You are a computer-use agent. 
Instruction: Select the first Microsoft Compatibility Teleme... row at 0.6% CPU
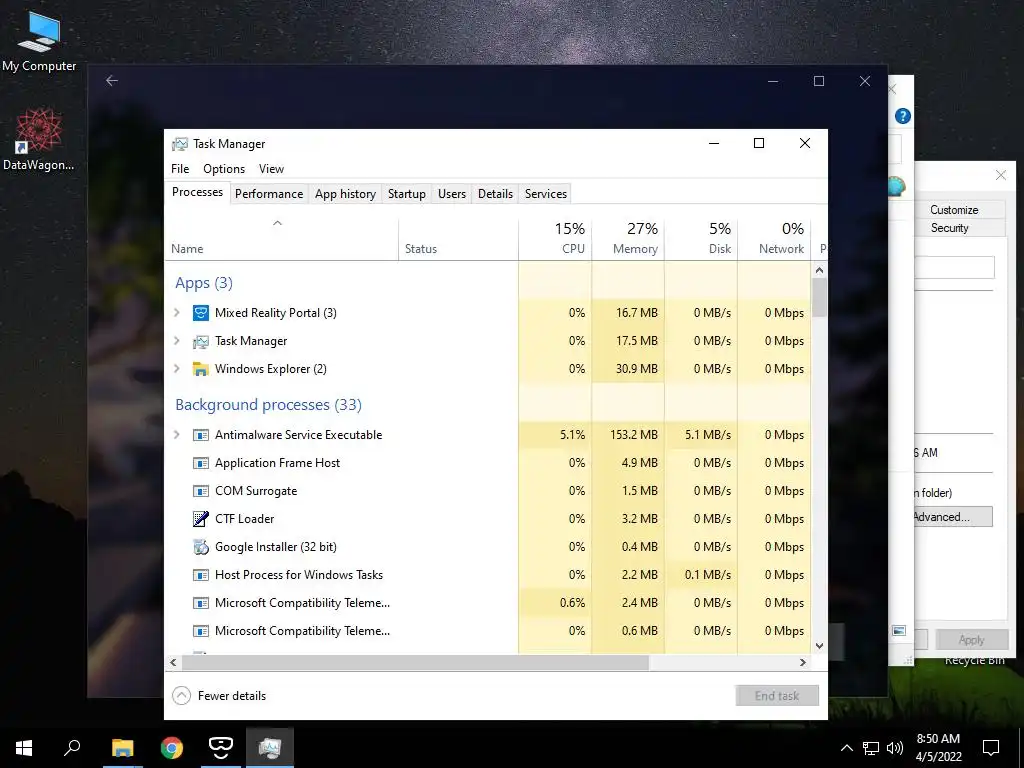pos(488,603)
